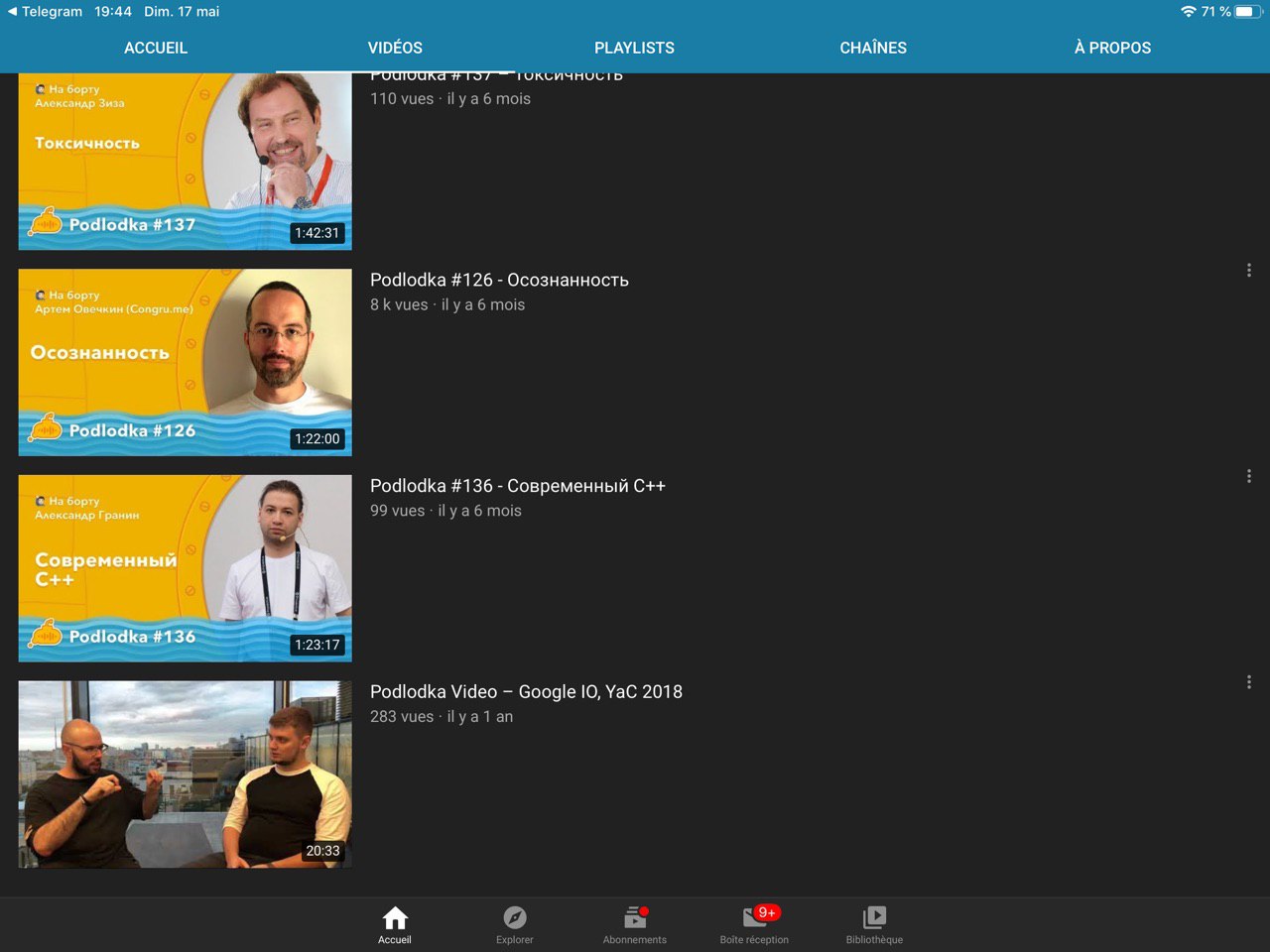Tap the 1:42:31 duration badge
The width and height of the screenshot is (1270, 952).
317,233
